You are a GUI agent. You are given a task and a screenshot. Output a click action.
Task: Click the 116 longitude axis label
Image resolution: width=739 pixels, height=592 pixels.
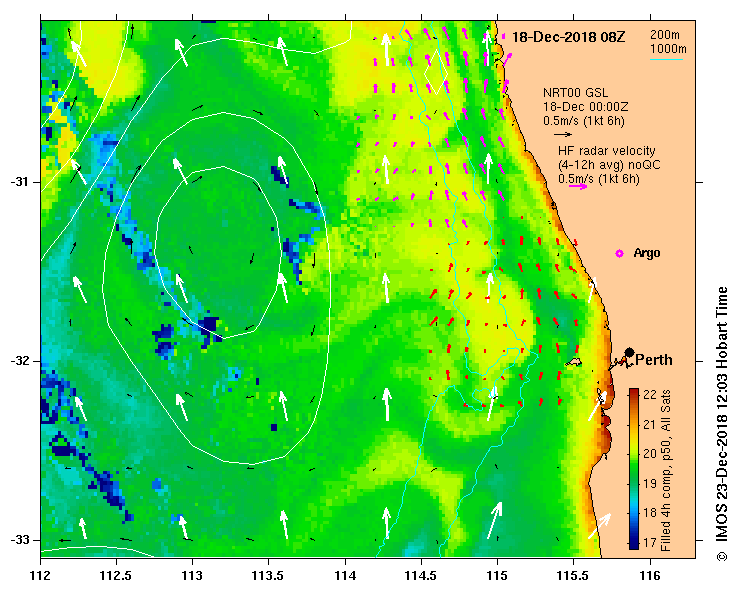pos(650,576)
